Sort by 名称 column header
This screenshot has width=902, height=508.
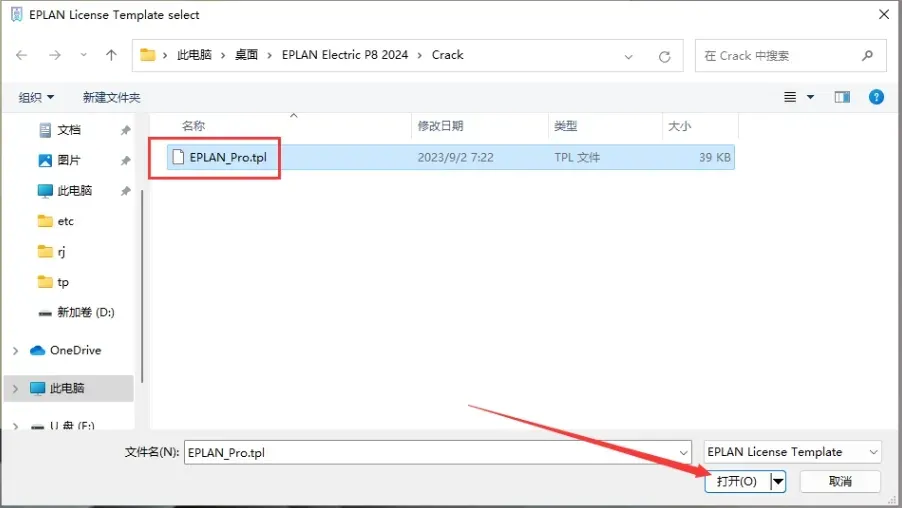click(x=193, y=125)
